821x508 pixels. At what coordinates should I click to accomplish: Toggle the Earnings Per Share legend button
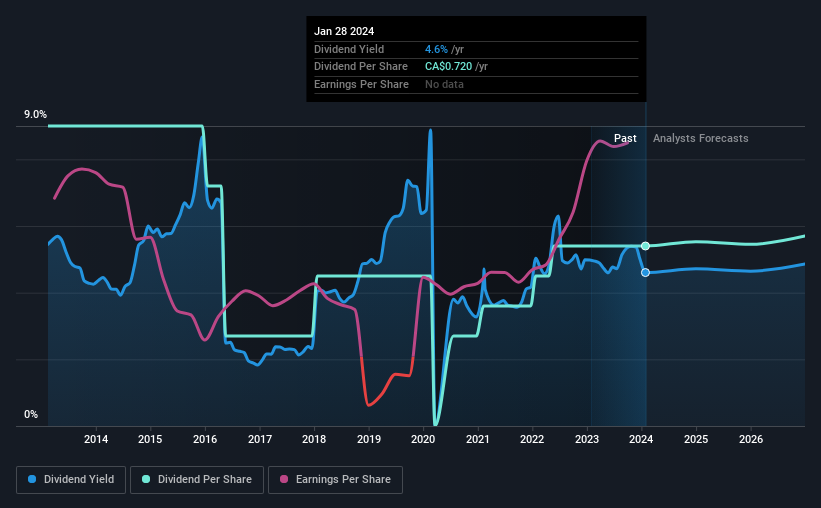[x=335, y=480]
